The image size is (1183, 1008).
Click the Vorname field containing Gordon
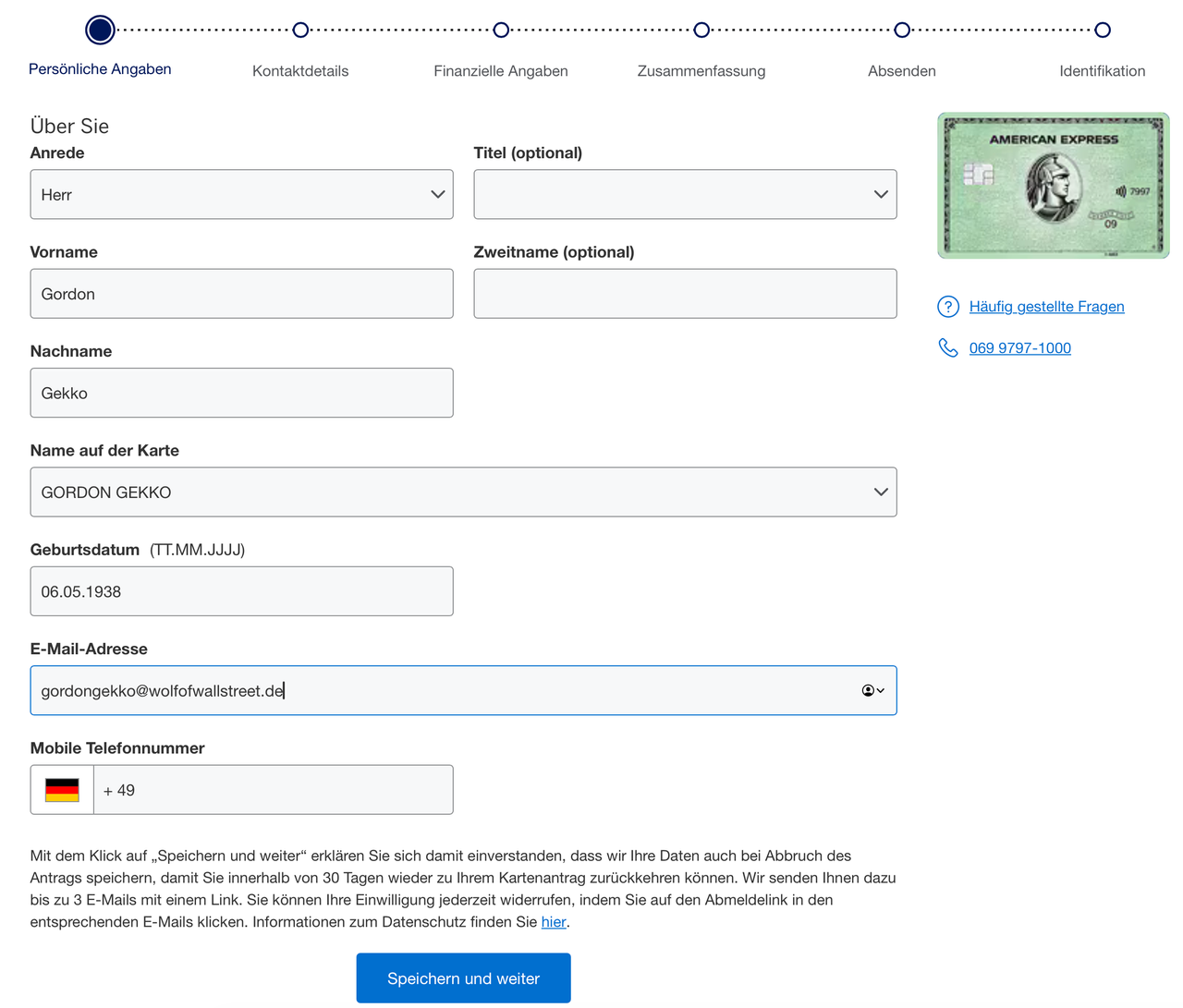[242, 294]
